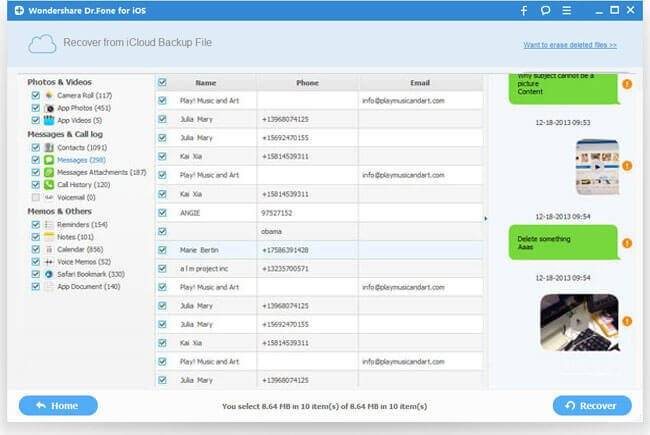Open the screenshot thumbnail in message preview
The height and width of the screenshot is (435, 650).
tap(597, 166)
